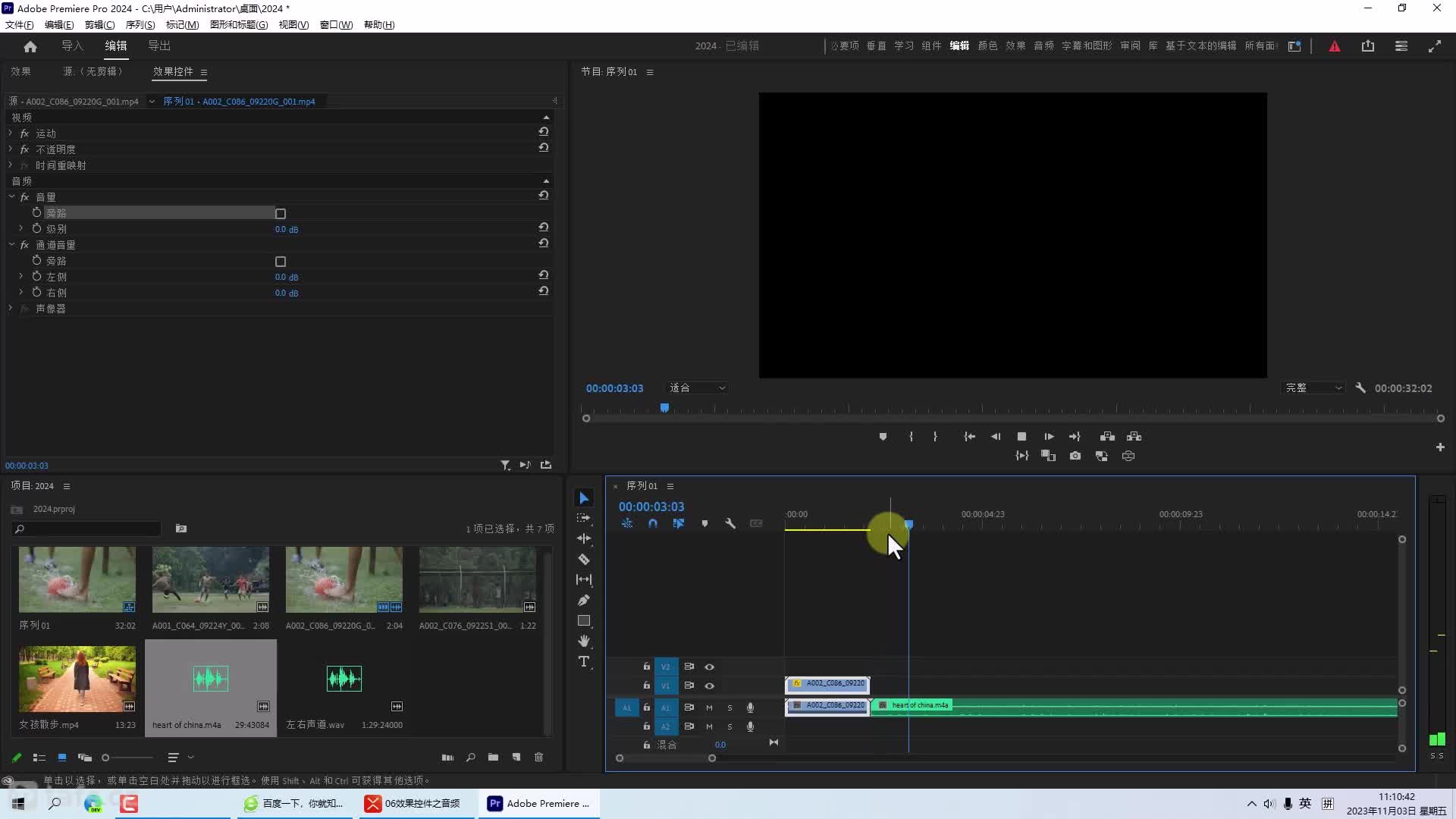Collapse the 音量 effect
The width and height of the screenshot is (1456, 819).
11,196
